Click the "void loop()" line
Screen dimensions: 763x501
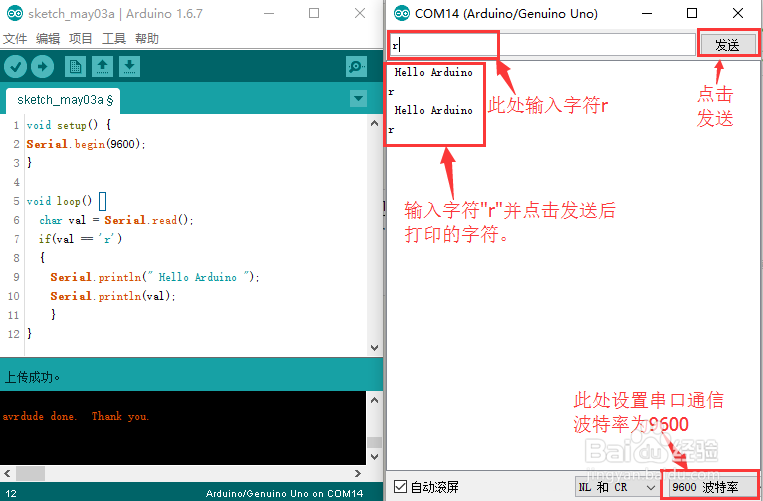(59, 201)
